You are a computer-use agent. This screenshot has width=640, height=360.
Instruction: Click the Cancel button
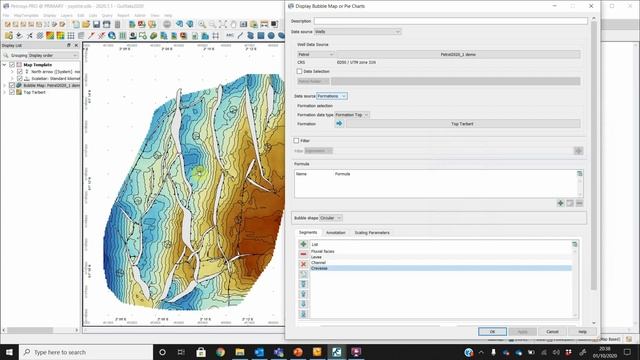(552, 331)
